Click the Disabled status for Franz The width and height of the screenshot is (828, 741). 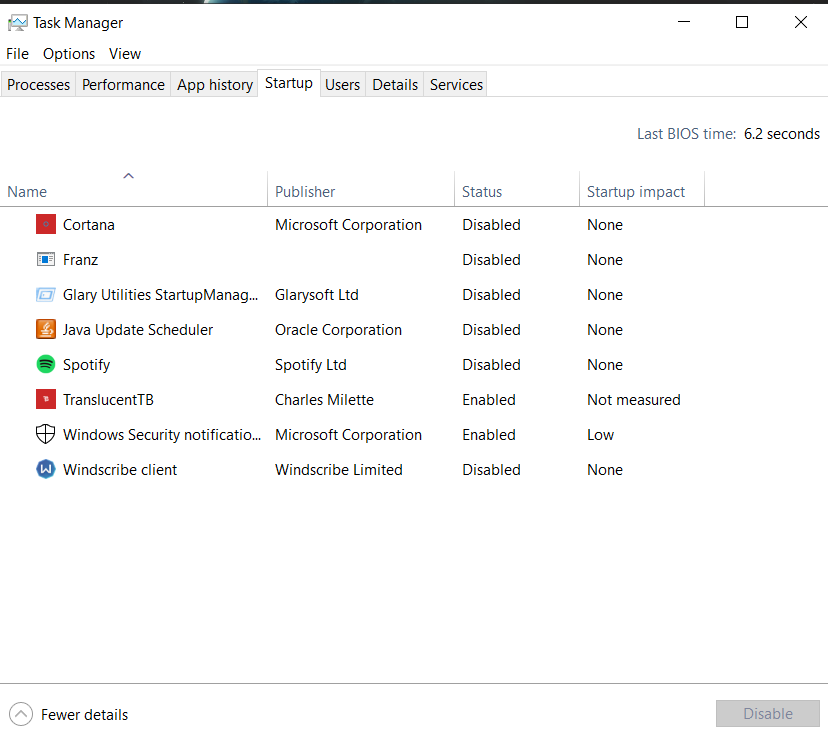point(492,259)
